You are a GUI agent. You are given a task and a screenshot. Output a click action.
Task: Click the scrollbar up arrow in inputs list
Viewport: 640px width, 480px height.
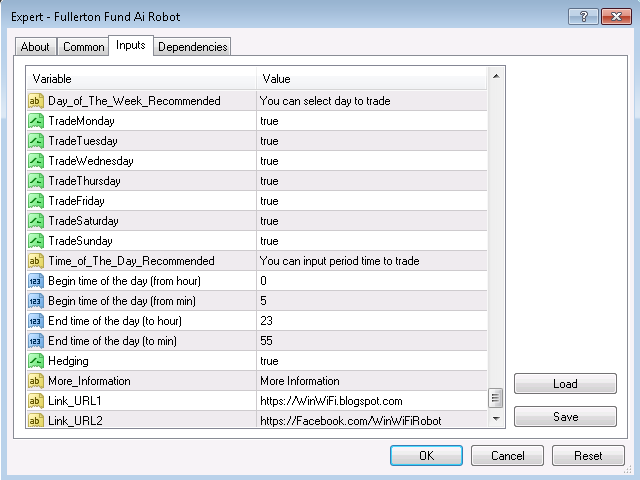pyautogui.click(x=496, y=76)
